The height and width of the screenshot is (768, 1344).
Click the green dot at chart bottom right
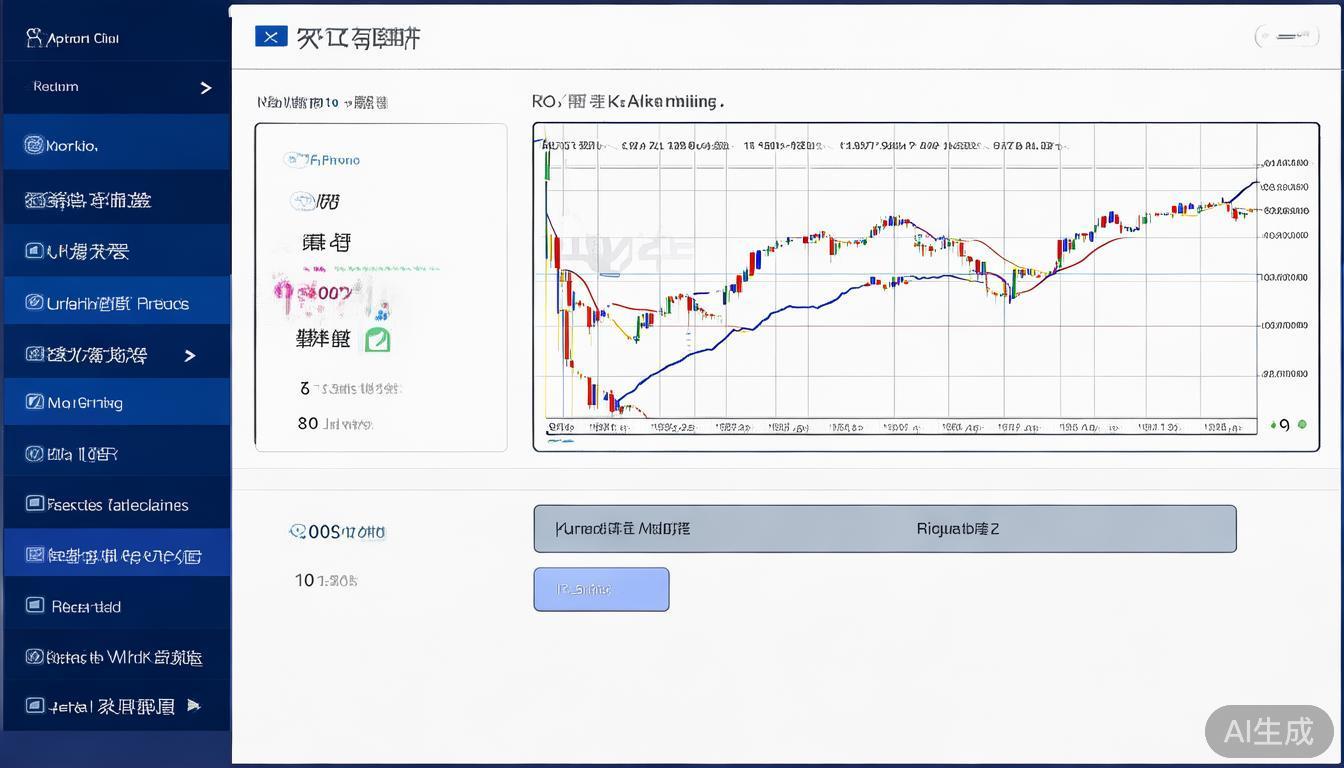click(1302, 425)
